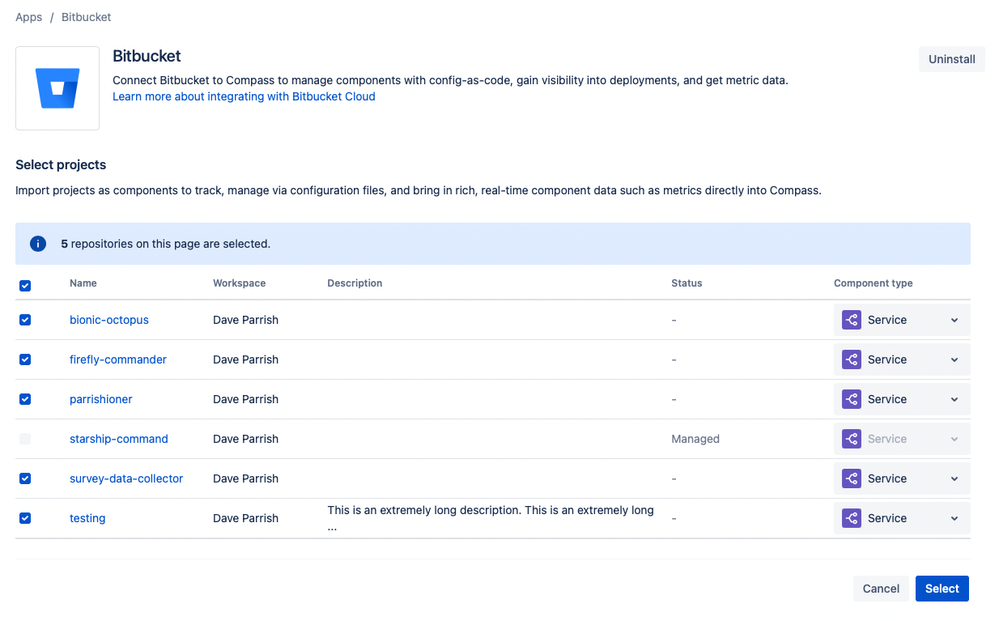Screen dimensions: 999x621
Task: Confirm with the Select button
Action: [942, 589]
